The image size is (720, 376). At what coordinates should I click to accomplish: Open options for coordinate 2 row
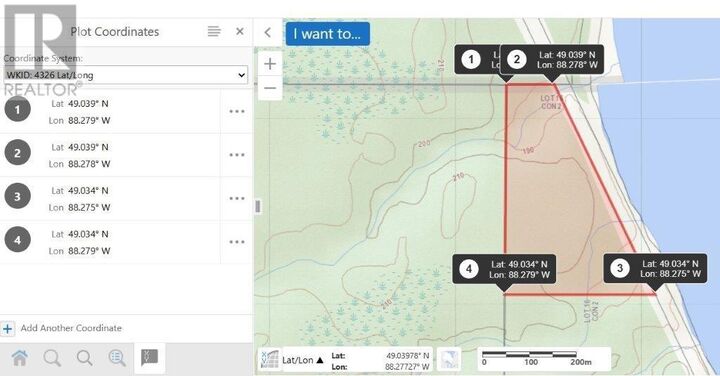click(x=237, y=155)
